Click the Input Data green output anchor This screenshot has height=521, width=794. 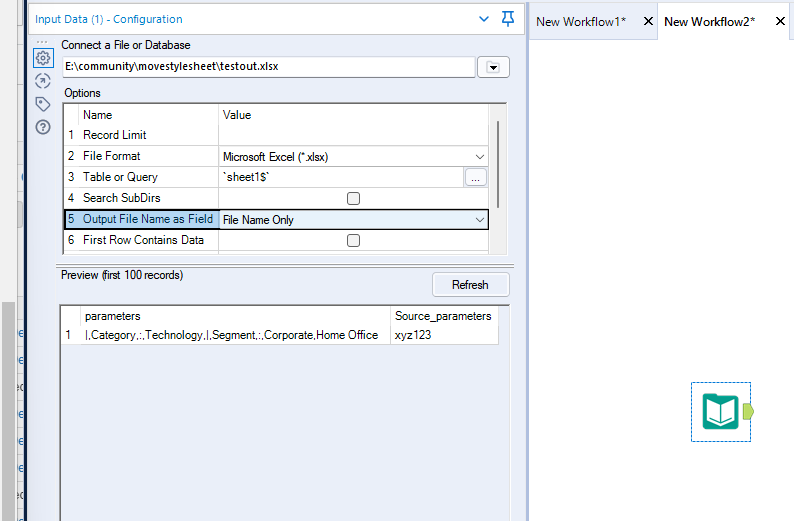tap(748, 411)
